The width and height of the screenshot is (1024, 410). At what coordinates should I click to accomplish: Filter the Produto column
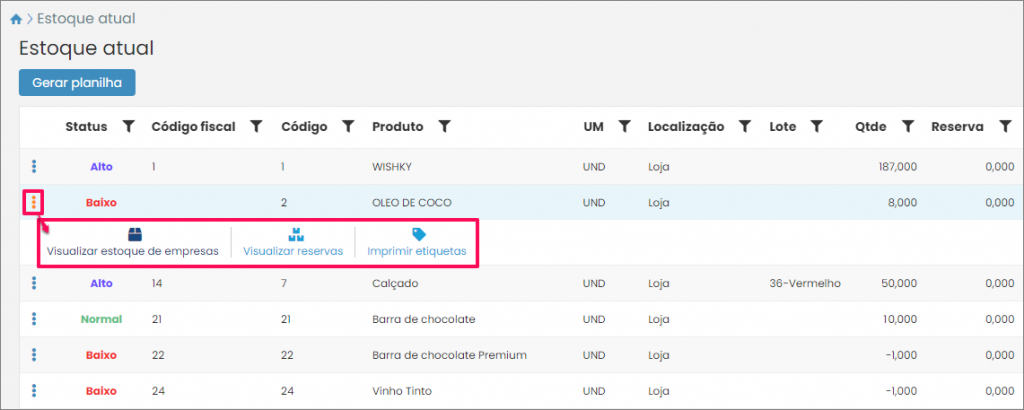pyautogui.click(x=445, y=127)
